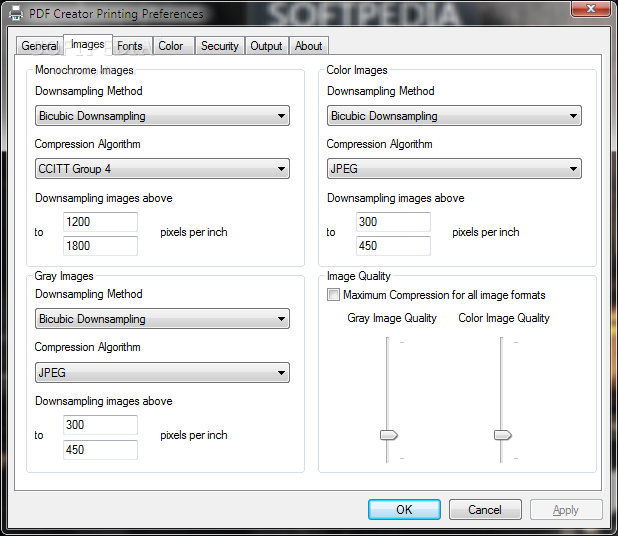Click the Monochrome Images group label
The width and height of the screenshot is (618, 536).
tap(84, 70)
